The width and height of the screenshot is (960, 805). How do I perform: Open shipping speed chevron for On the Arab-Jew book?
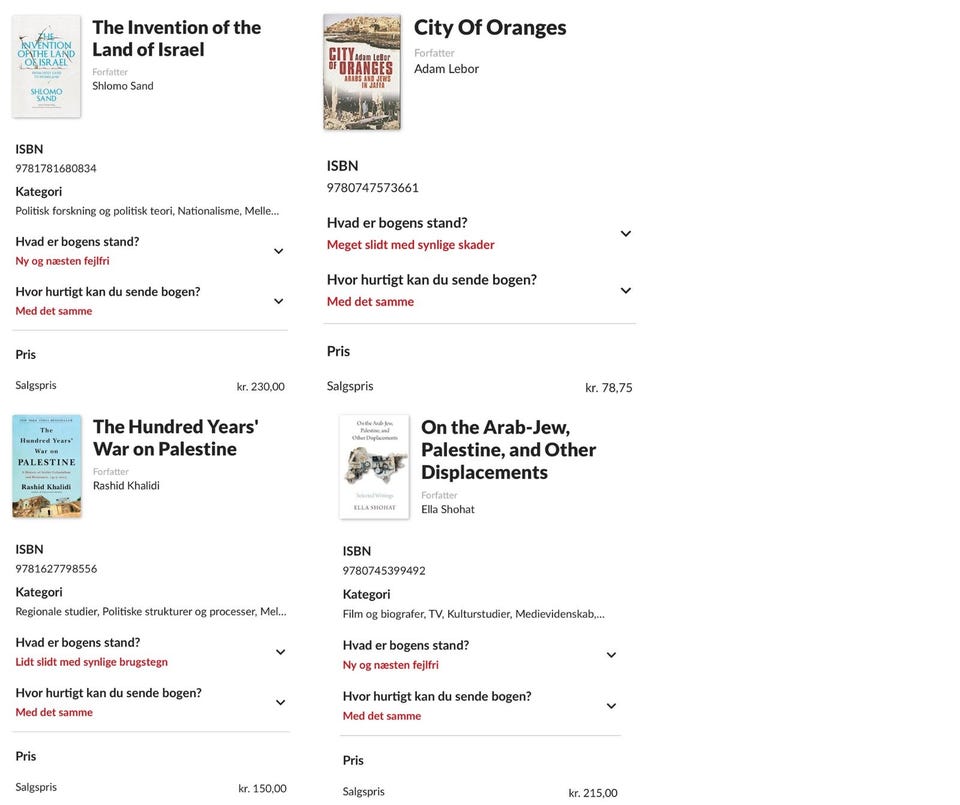[612, 705]
